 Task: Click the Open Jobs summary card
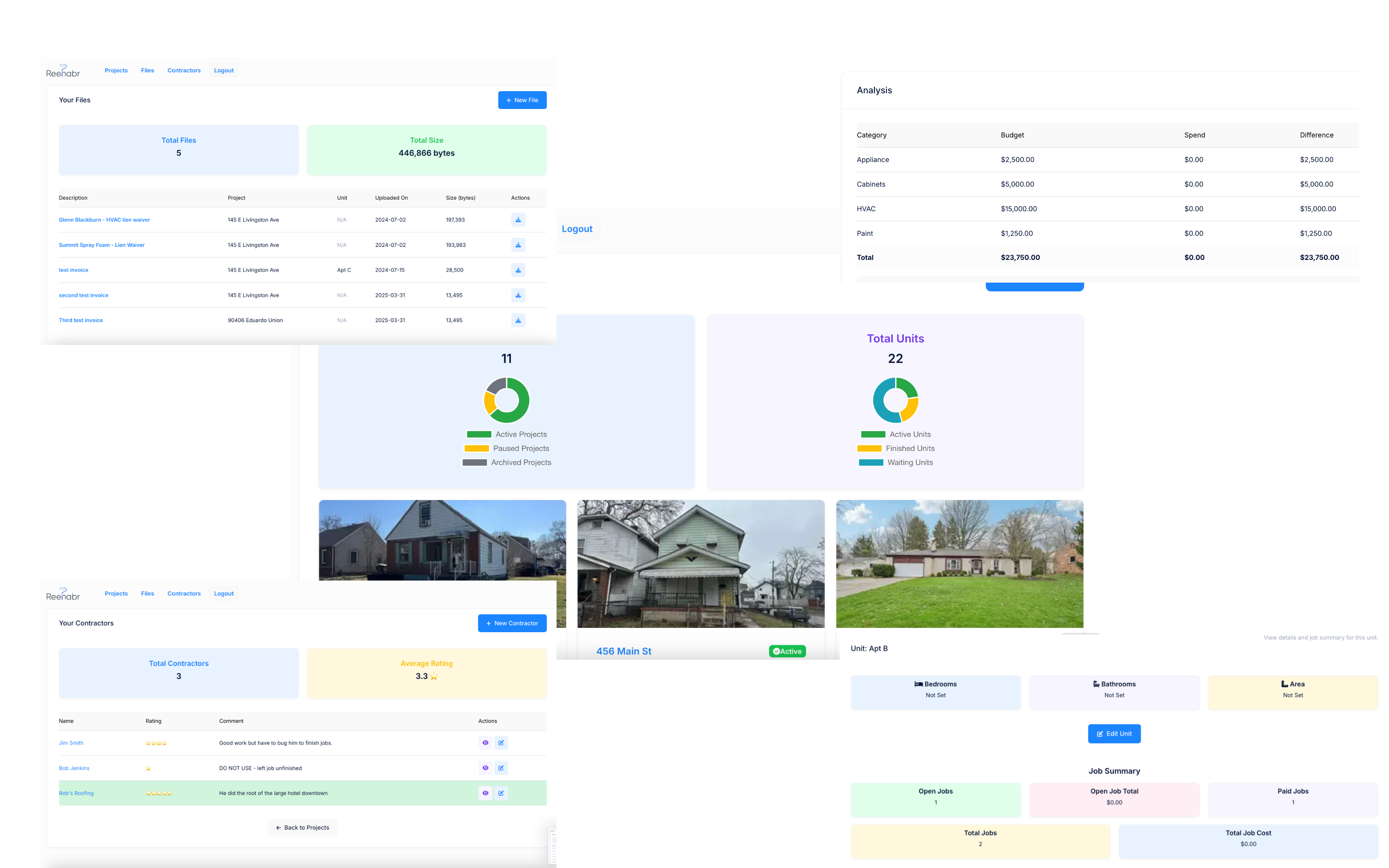(x=936, y=800)
